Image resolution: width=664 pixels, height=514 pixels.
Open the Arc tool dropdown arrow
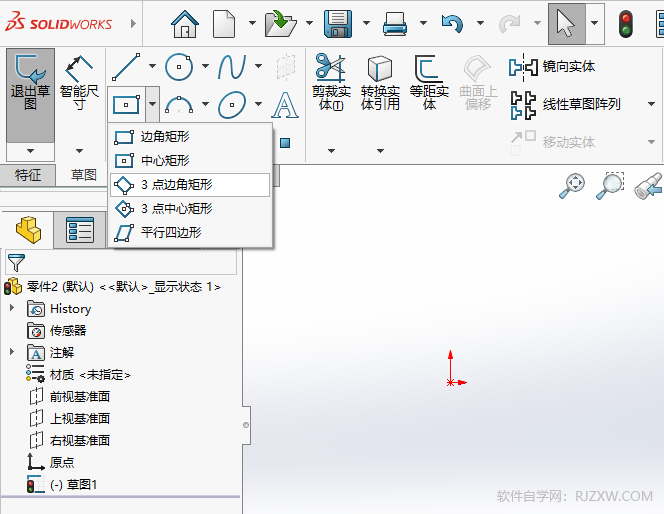[205, 104]
